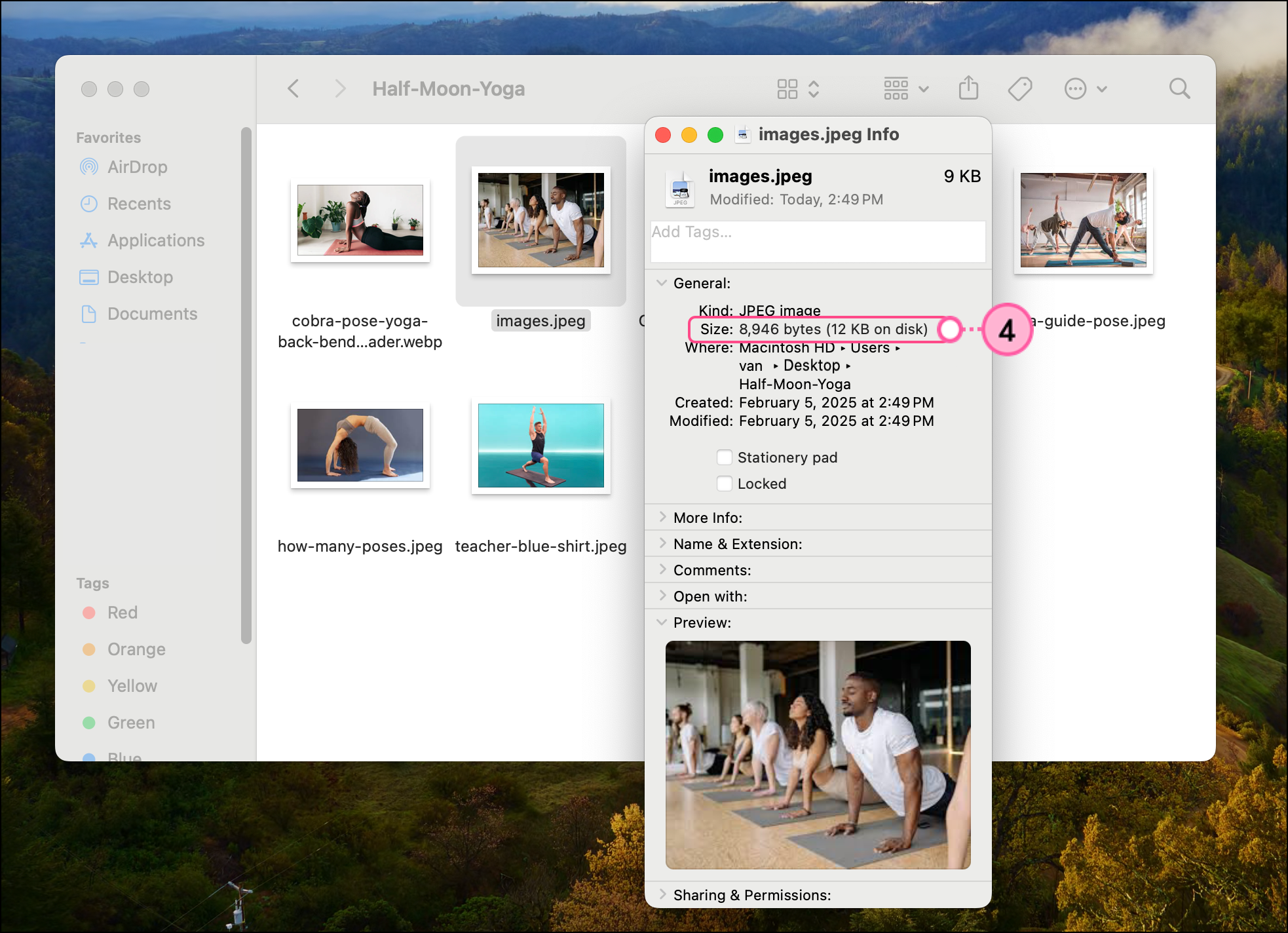
Task: Open AirDrop in the sidebar
Action: tap(123, 167)
